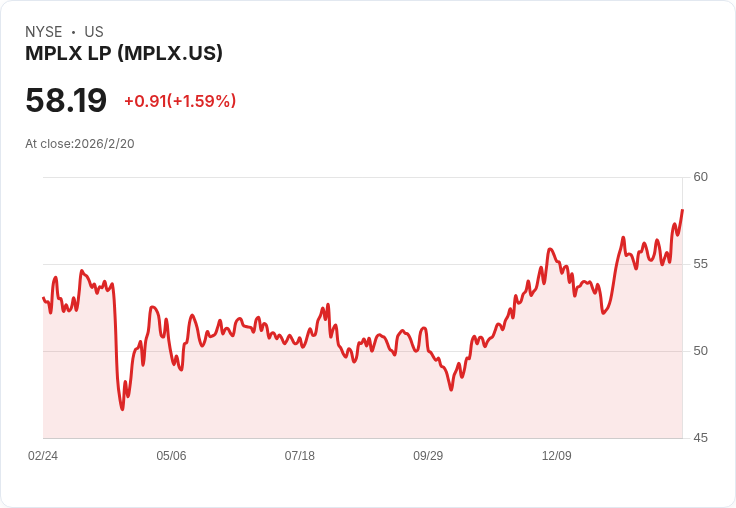
Task: Click the latest price point at chart end
Action: [682, 210]
